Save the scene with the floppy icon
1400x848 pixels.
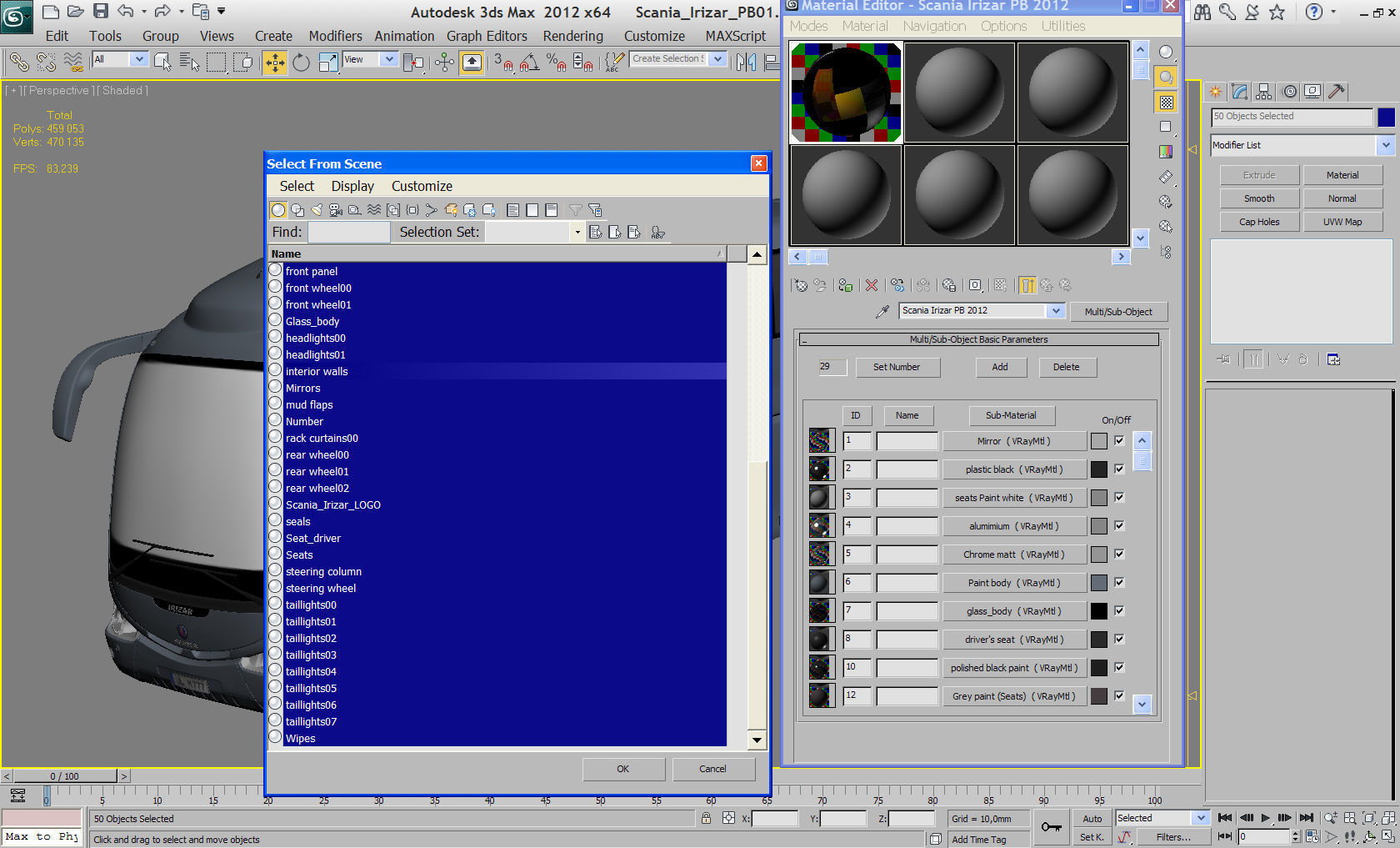tap(101, 11)
